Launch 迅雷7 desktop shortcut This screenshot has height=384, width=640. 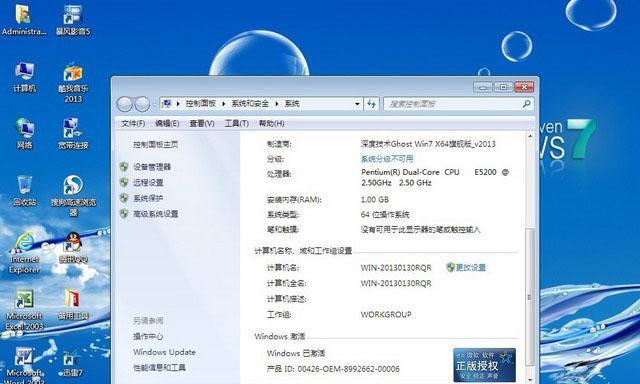tap(73, 362)
